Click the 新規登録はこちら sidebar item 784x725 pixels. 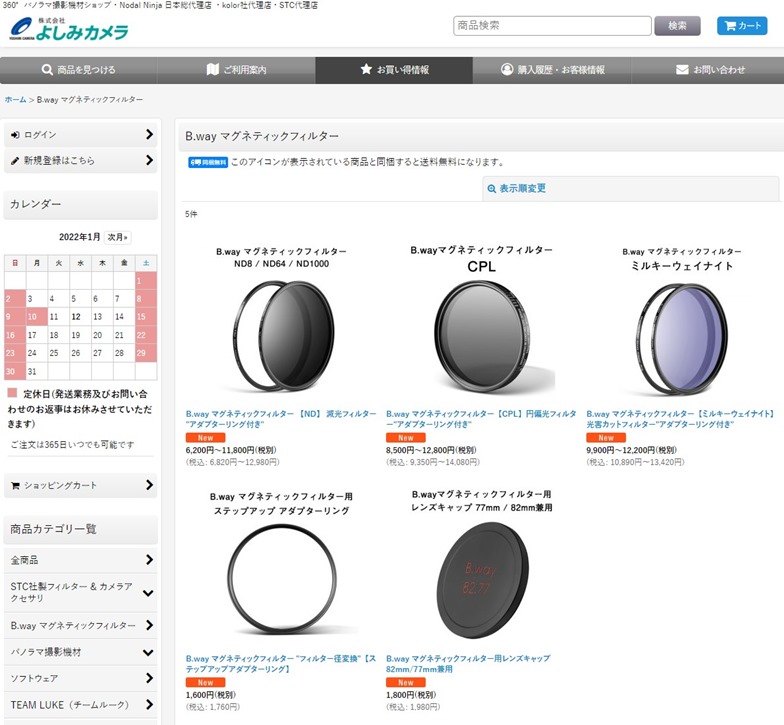pos(80,160)
